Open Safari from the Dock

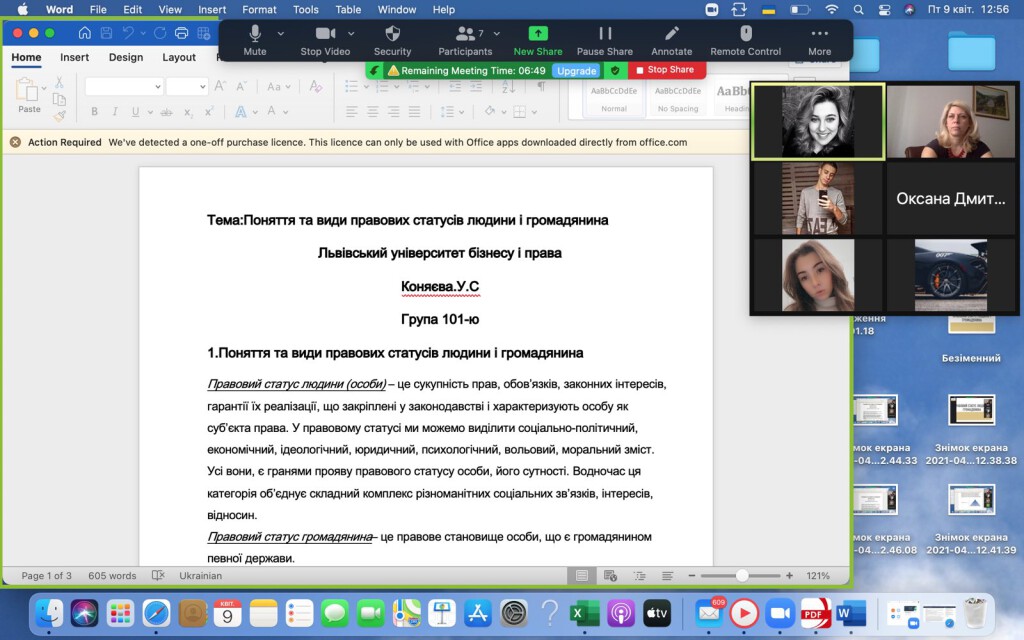click(x=156, y=613)
